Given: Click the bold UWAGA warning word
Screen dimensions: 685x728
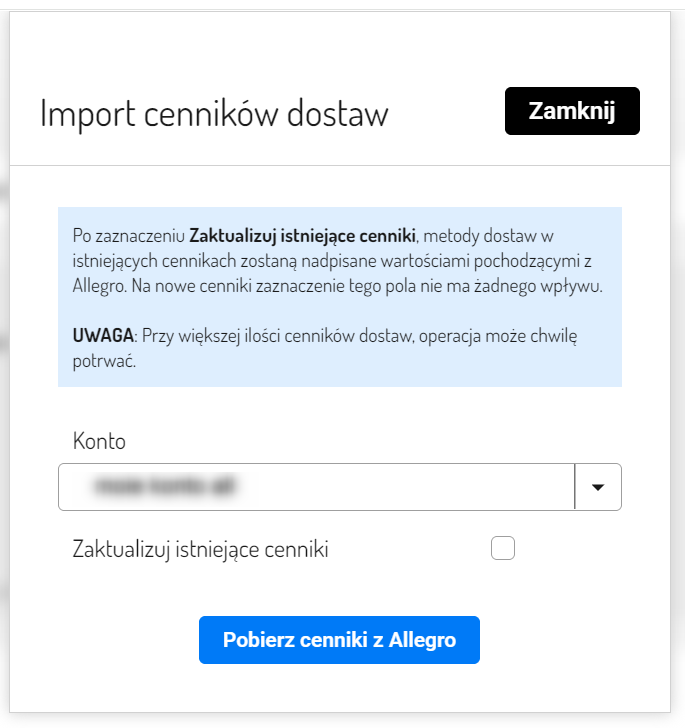Looking at the screenshot, I should (x=103, y=335).
